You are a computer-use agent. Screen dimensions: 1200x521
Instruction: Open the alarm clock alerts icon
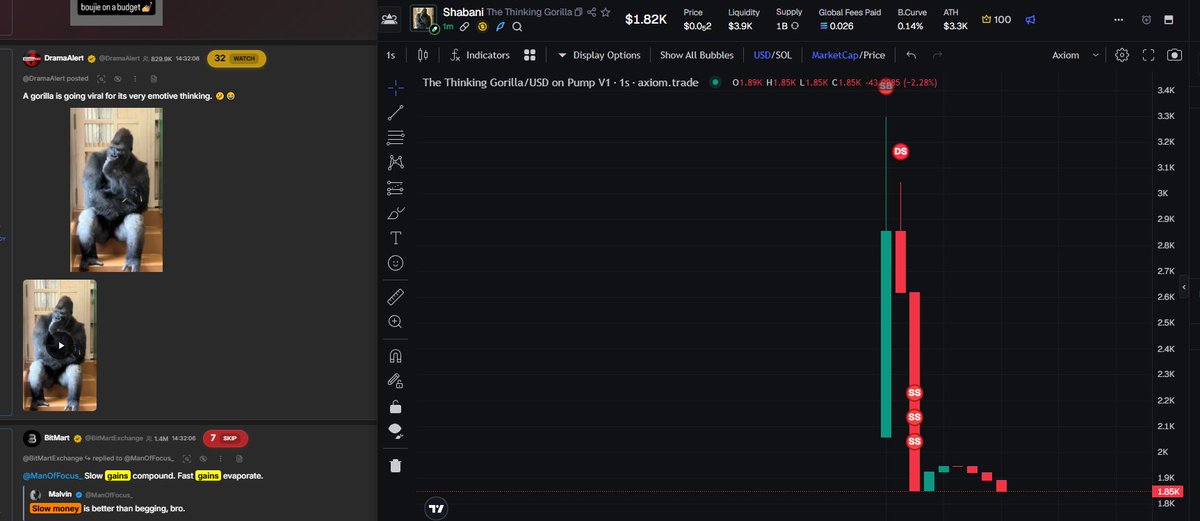tap(1145, 19)
